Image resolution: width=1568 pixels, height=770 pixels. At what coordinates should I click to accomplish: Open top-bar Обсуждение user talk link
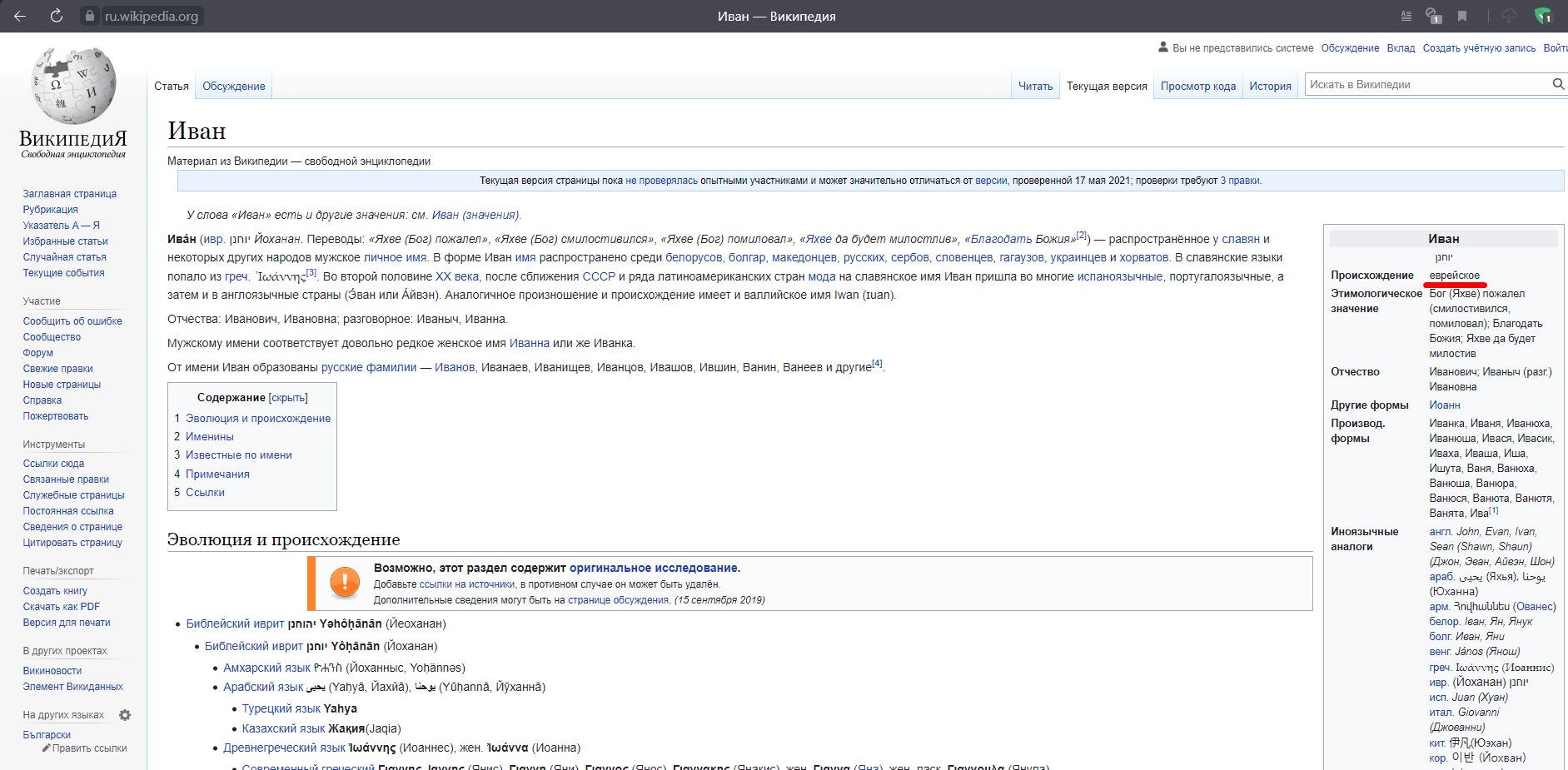[1350, 47]
